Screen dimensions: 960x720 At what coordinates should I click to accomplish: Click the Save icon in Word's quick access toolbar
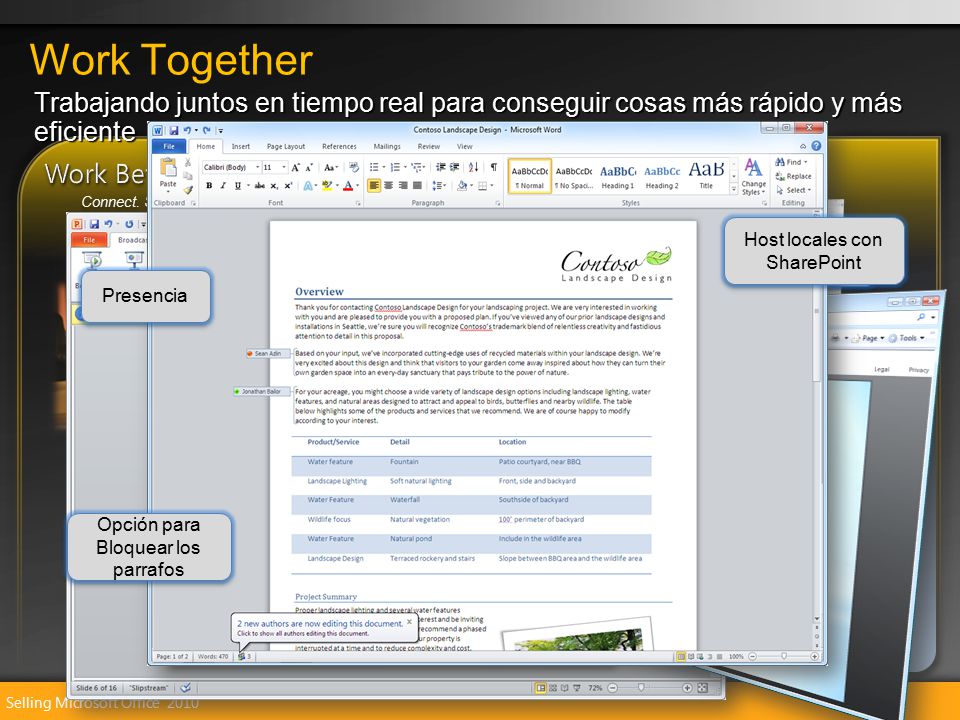[174, 131]
